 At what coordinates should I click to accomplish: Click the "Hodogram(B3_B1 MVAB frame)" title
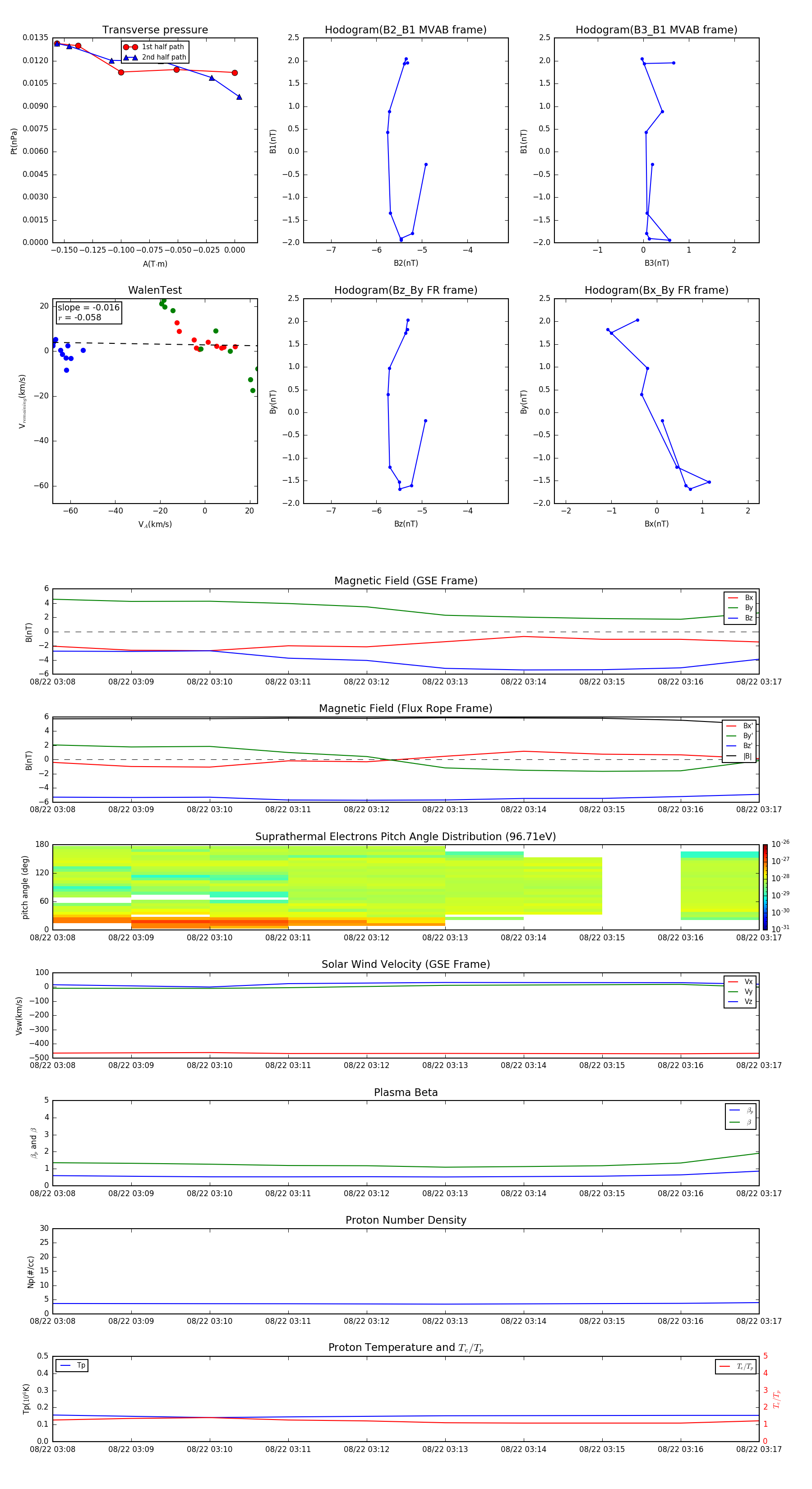(x=656, y=30)
